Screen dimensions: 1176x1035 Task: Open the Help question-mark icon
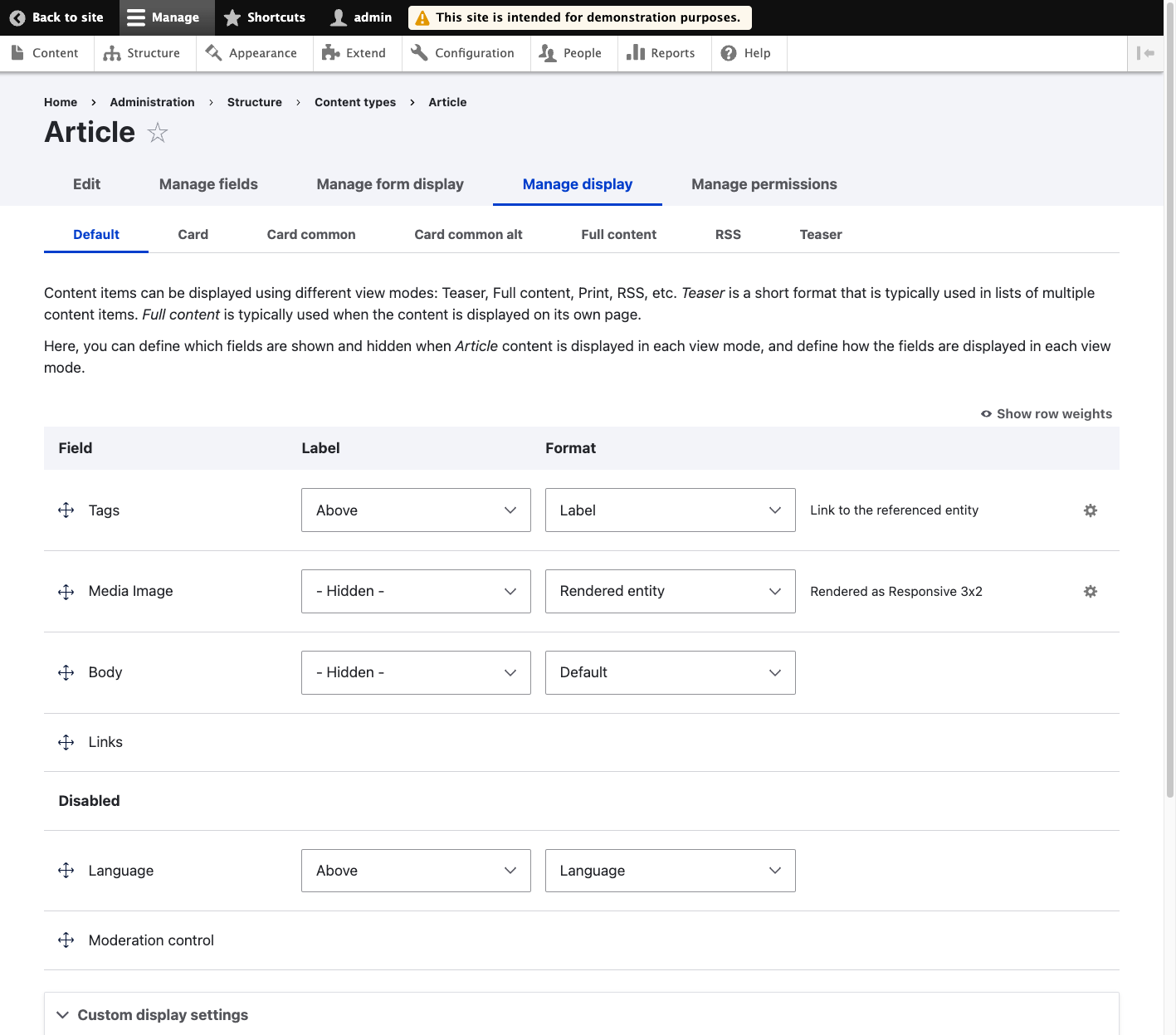click(728, 52)
